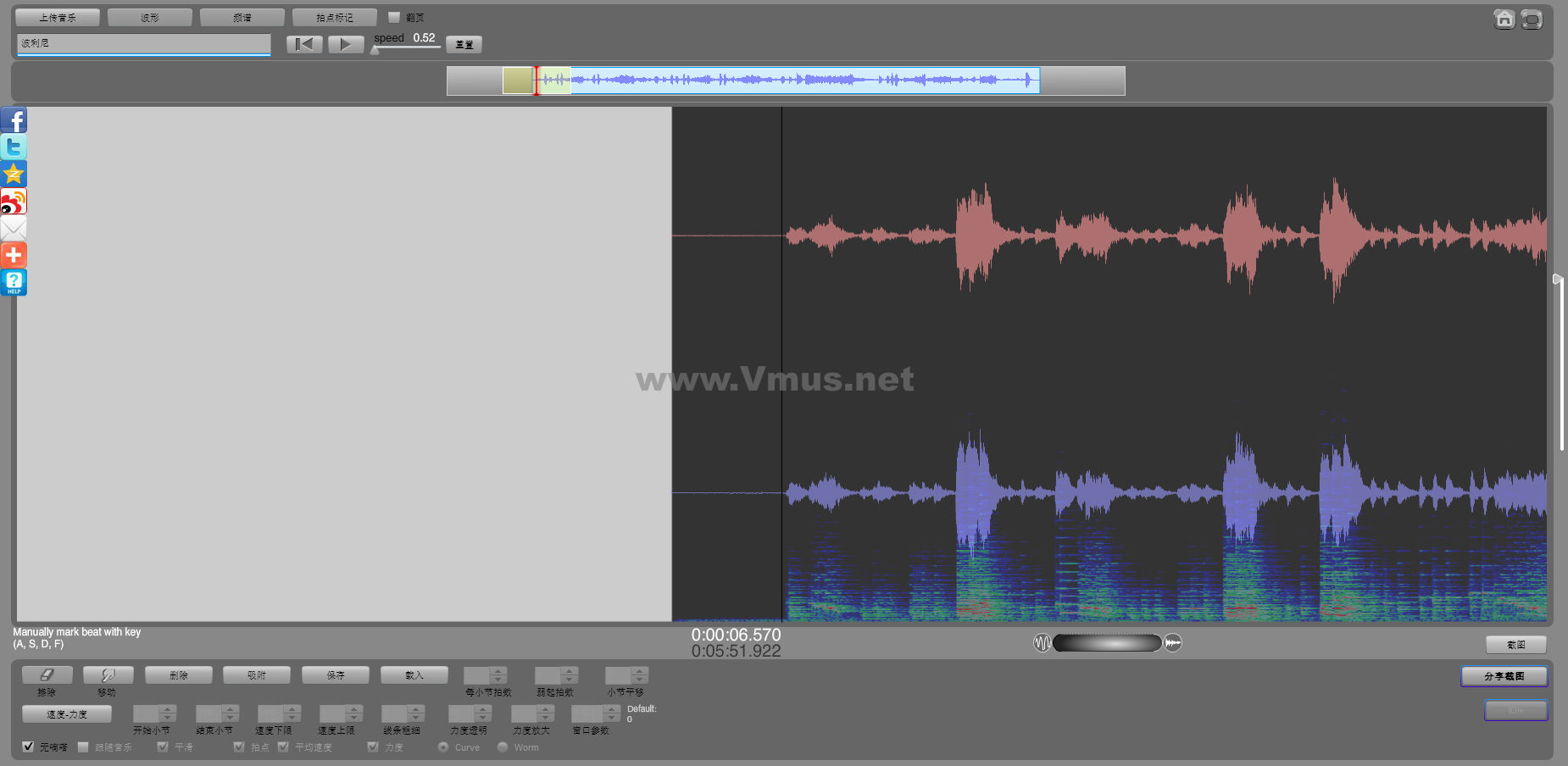This screenshot has height=766, width=1568.
Task: Click the 结束小节 stepper down arrow
Action: pyautogui.click(x=231, y=718)
